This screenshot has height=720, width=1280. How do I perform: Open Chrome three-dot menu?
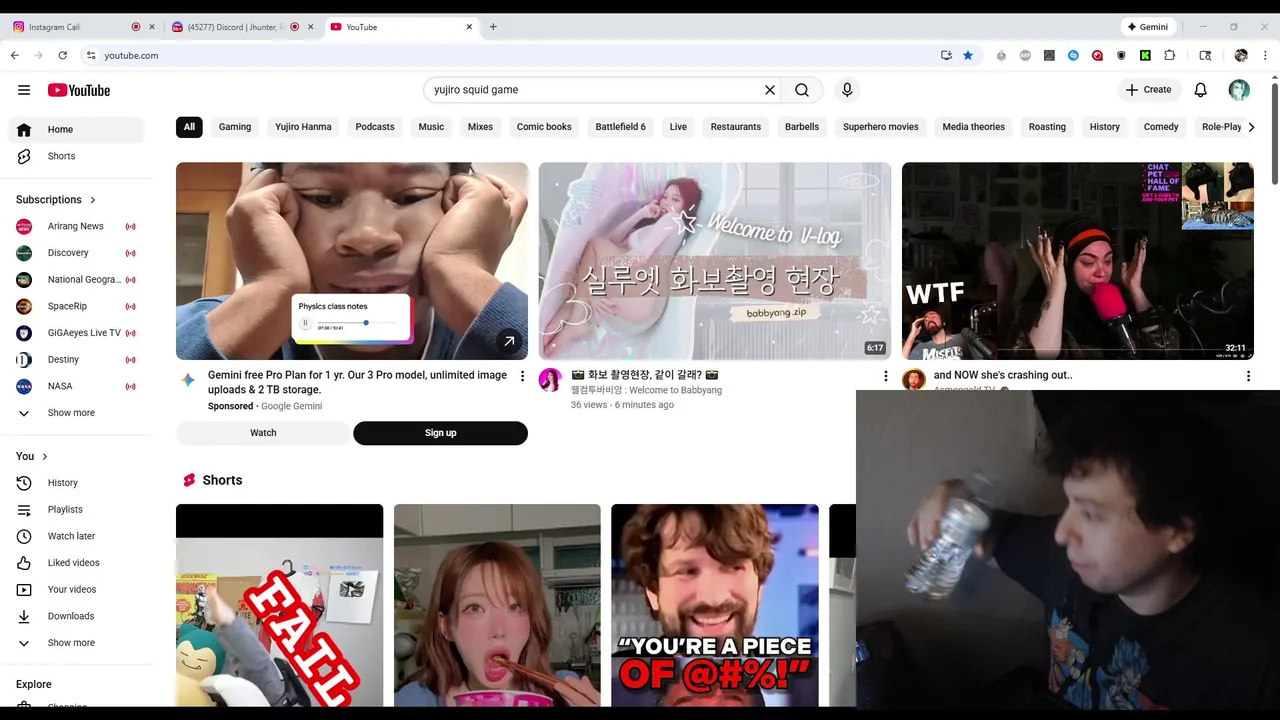[x=1265, y=55]
